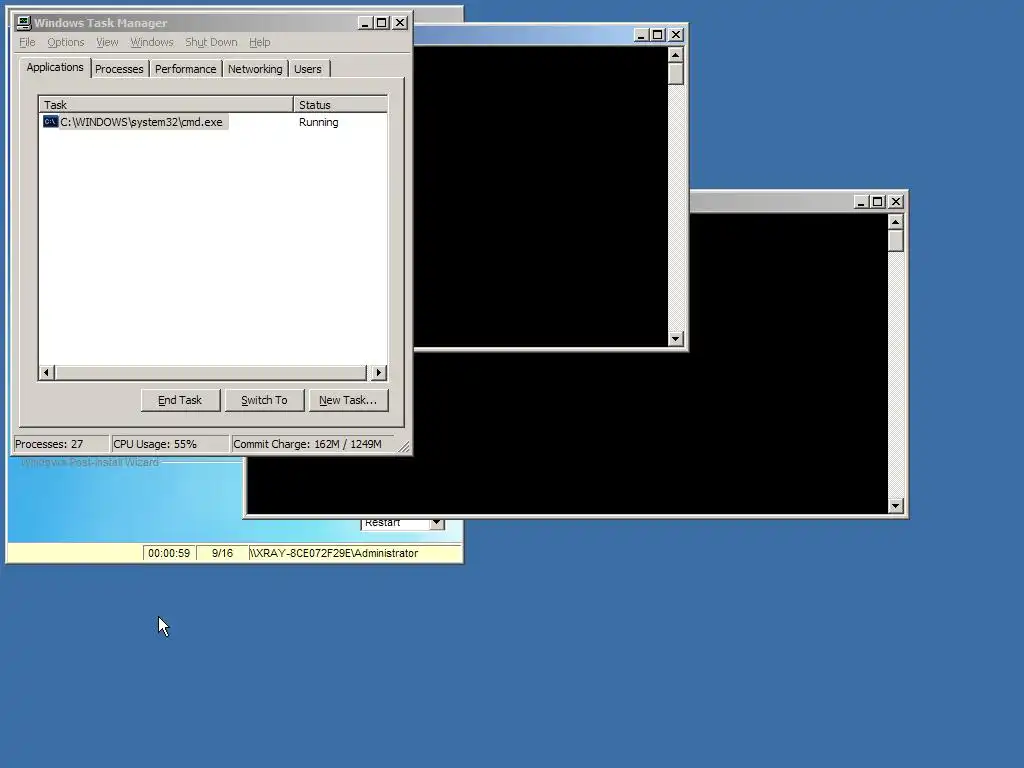Open the Windows menu
Viewport: 1024px width, 768px height.
(152, 42)
